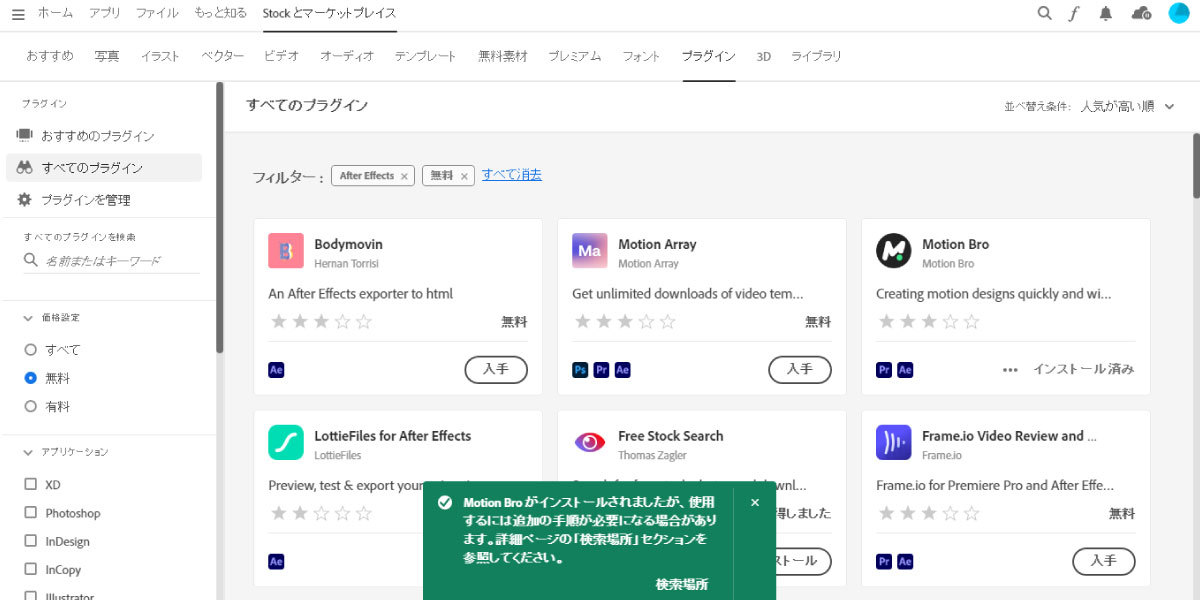Remove the After Effects filter chip
This screenshot has width=1200, height=600.
click(404, 176)
